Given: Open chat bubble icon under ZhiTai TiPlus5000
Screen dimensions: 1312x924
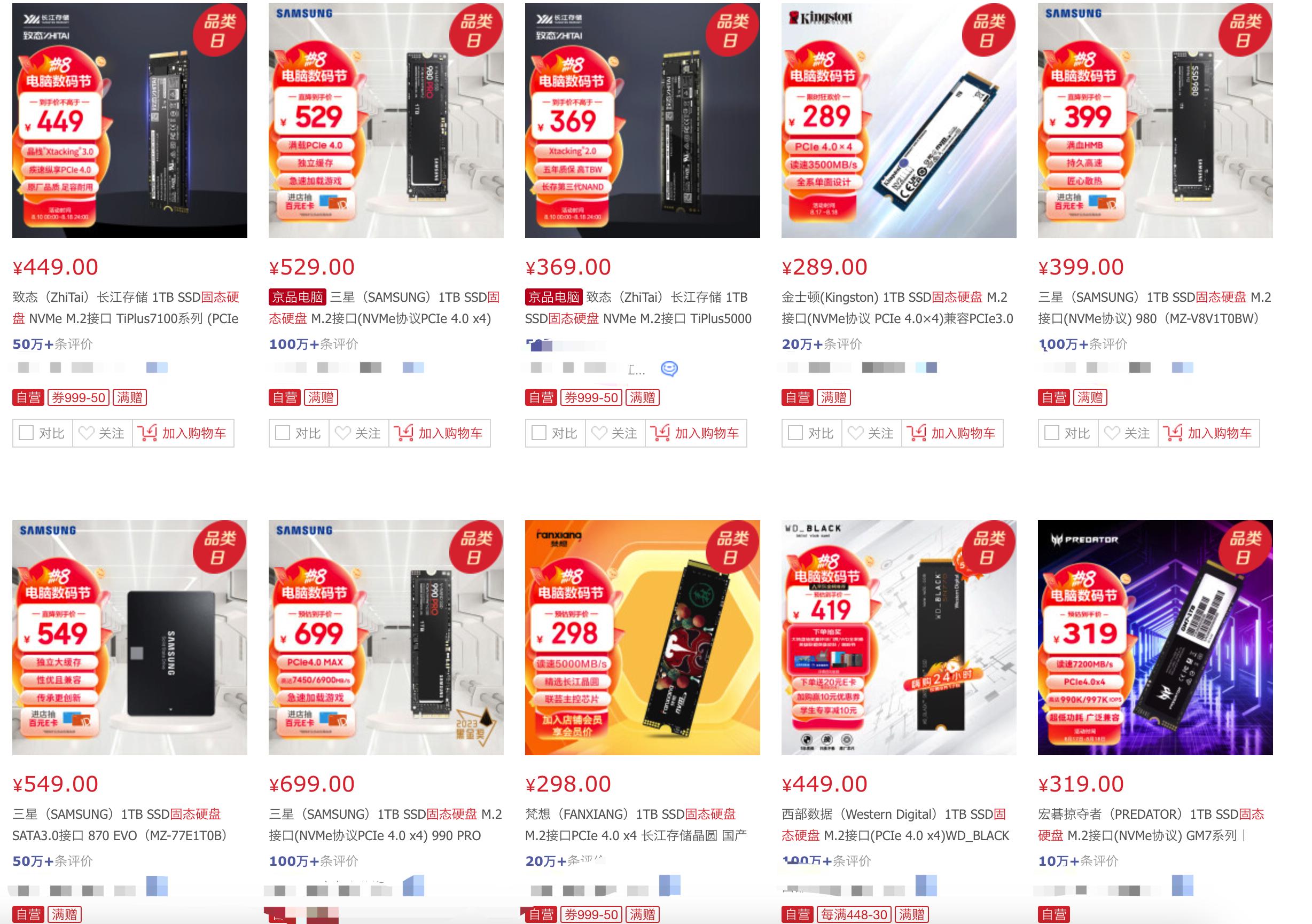Looking at the screenshot, I should 669,369.
